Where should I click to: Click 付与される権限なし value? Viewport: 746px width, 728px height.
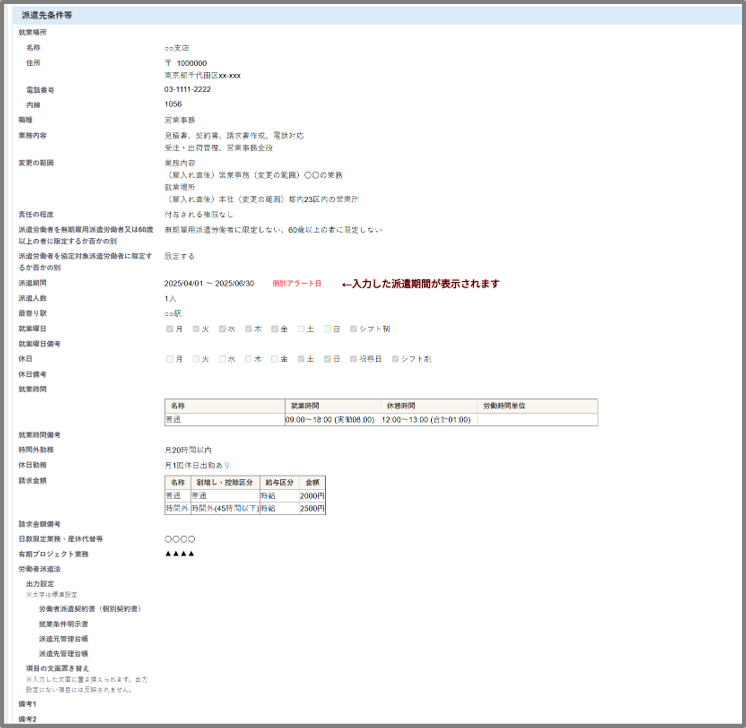[199, 215]
